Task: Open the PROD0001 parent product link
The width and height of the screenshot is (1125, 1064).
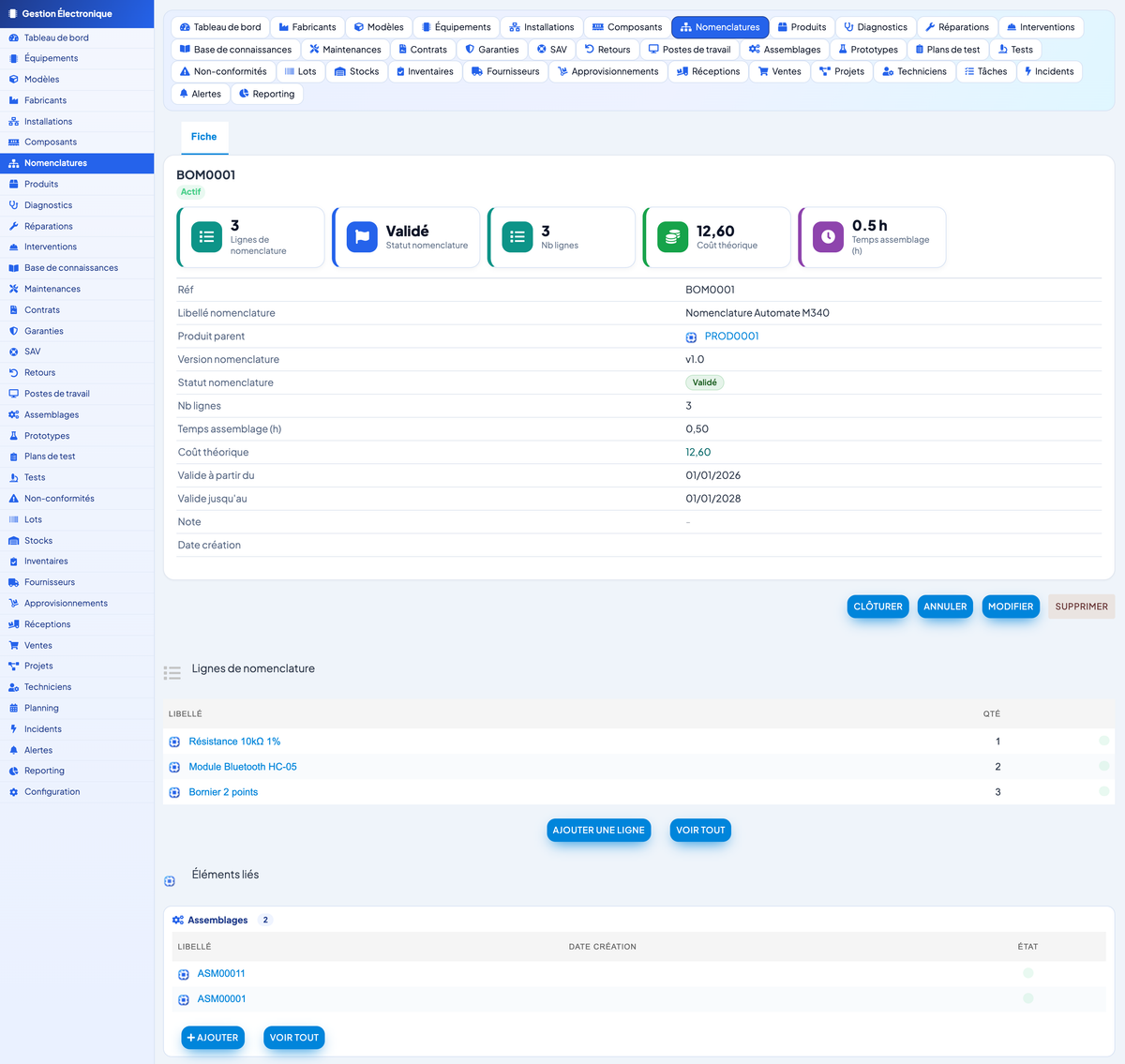Action: [x=731, y=337]
